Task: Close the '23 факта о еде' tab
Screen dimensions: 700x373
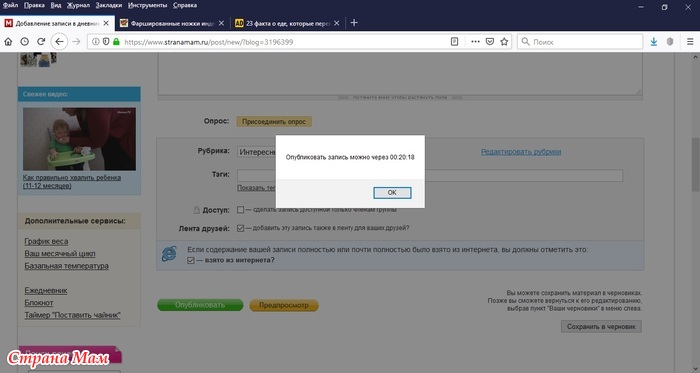Action: click(337, 23)
